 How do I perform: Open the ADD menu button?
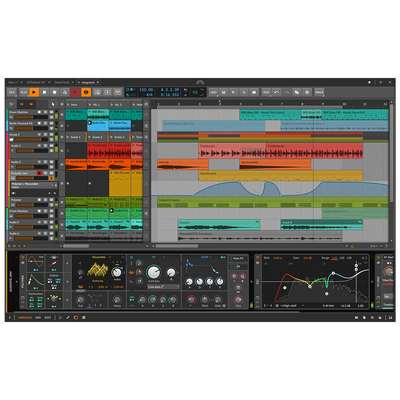(x=213, y=92)
